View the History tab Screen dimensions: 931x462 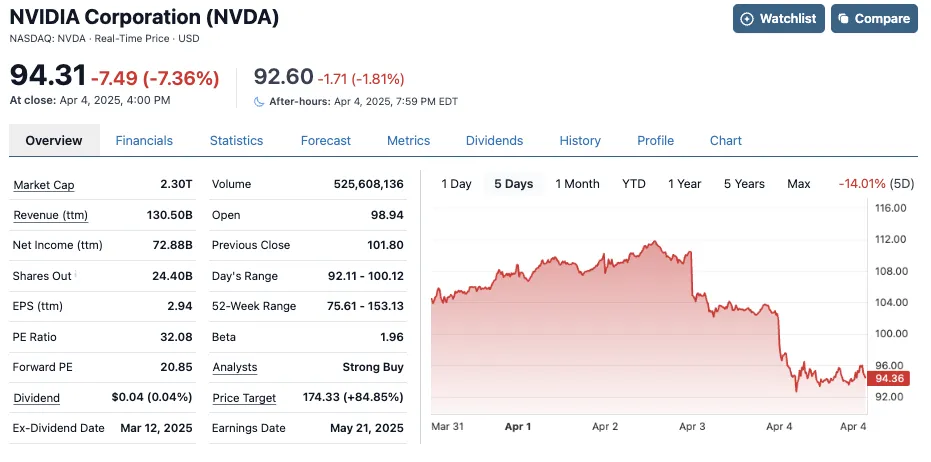tap(580, 141)
